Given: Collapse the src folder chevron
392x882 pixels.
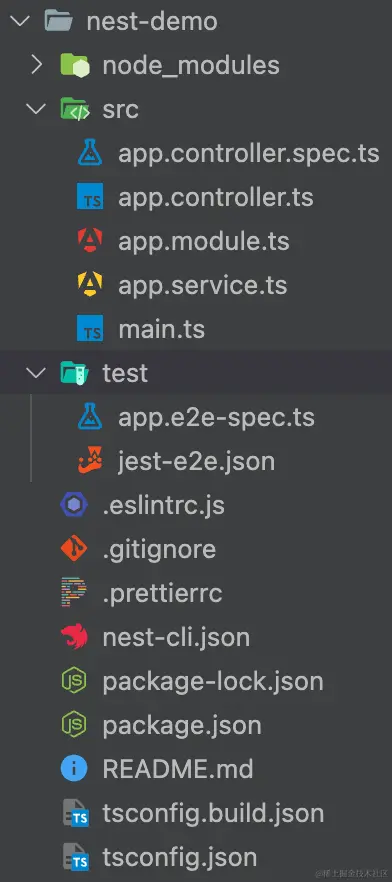Looking at the screenshot, I should (37, 109).
